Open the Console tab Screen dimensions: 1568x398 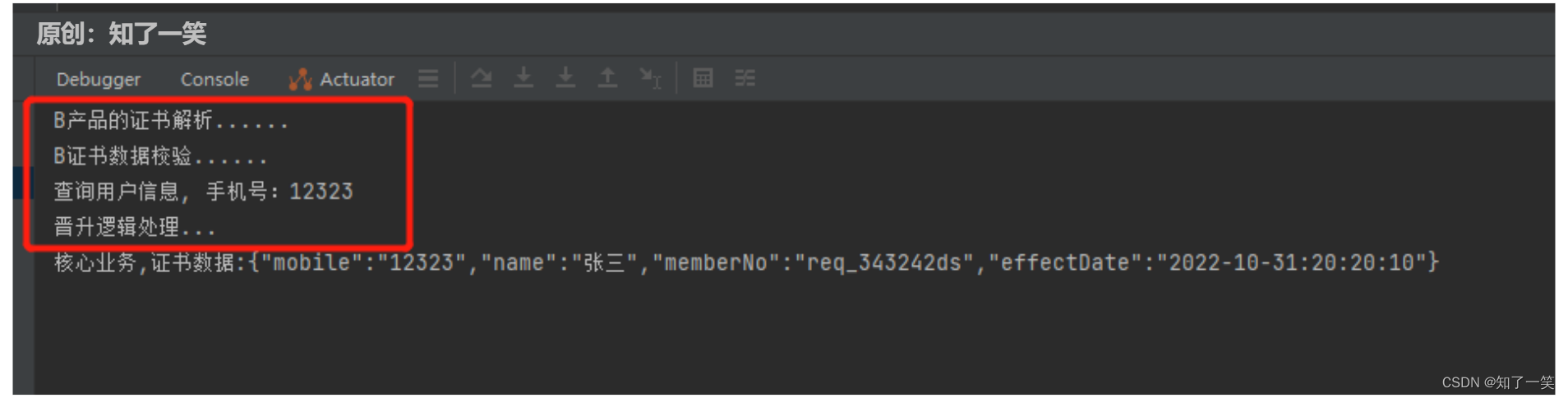click(x=214, y=79)
